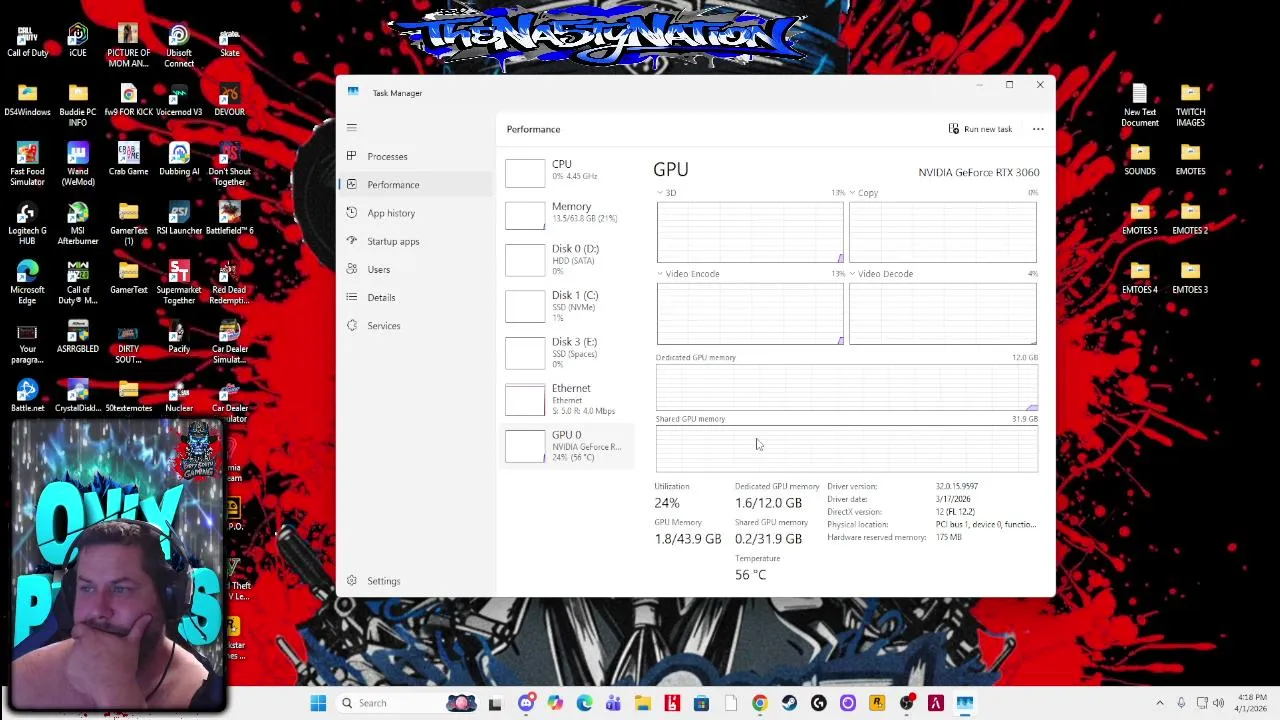Select the Performance page in sidebar
The height and width of the screenshot is (720, 1280).
414,184
